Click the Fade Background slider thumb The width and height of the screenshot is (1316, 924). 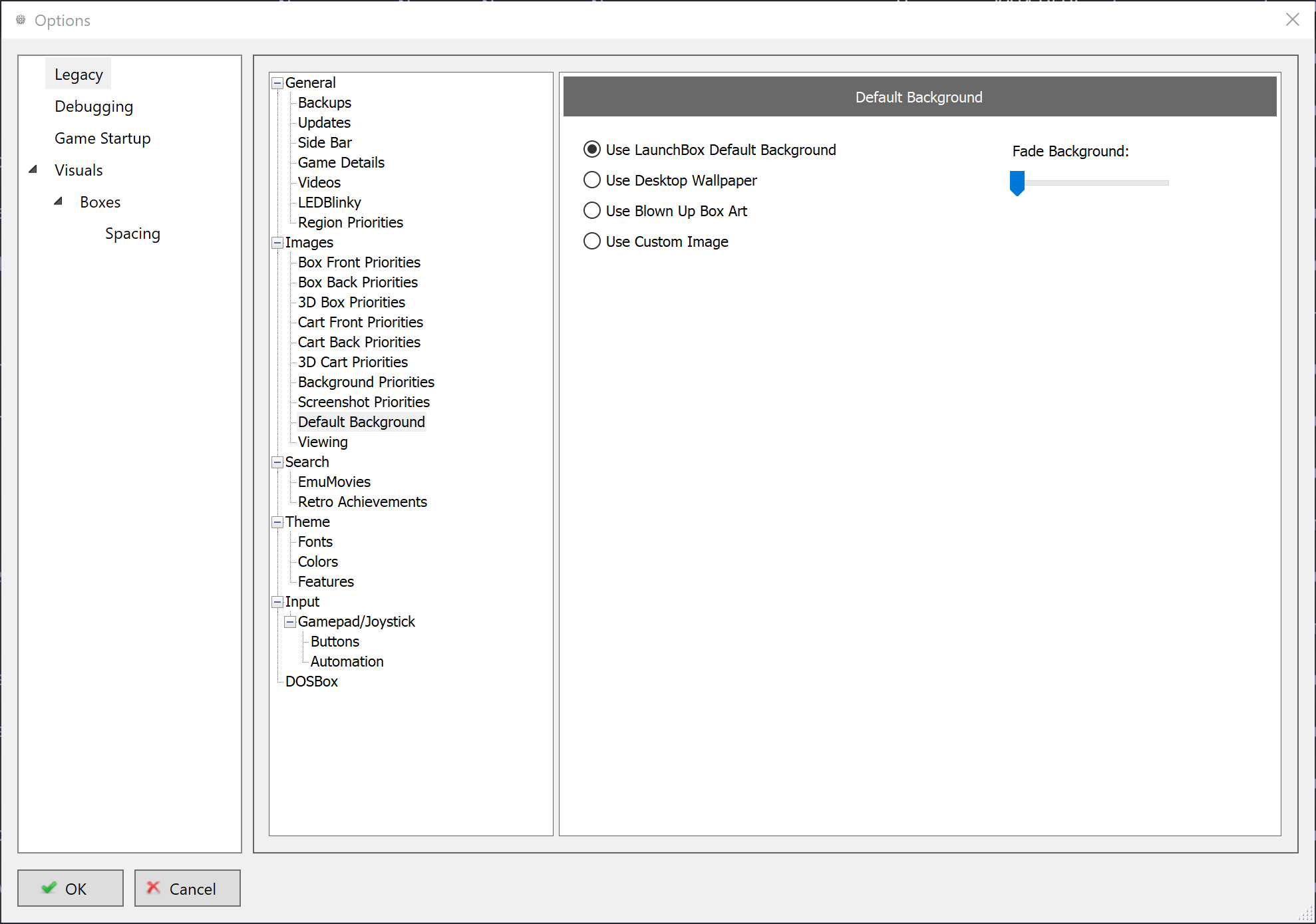tap(1017, 184)
